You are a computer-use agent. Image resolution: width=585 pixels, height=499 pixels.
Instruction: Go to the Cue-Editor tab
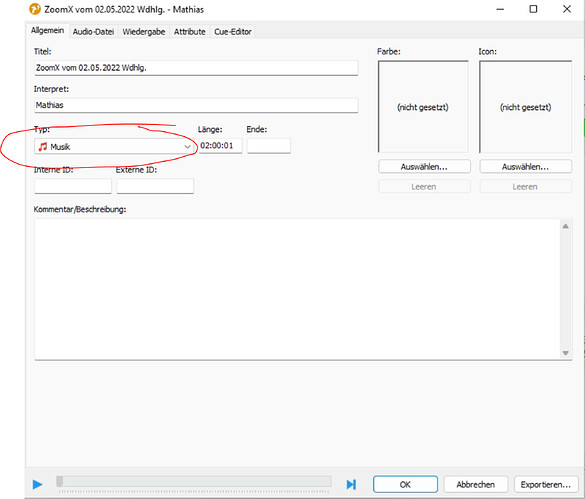click(233, 32)
